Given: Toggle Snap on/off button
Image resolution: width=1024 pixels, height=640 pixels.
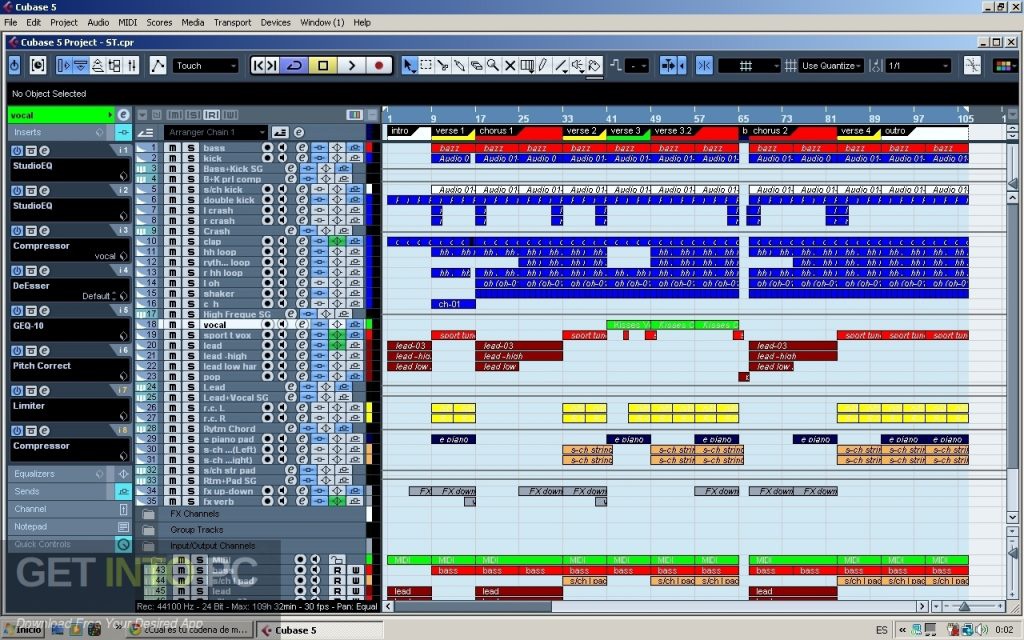Looking at the screenshot, I should click(x=704, y=65).
